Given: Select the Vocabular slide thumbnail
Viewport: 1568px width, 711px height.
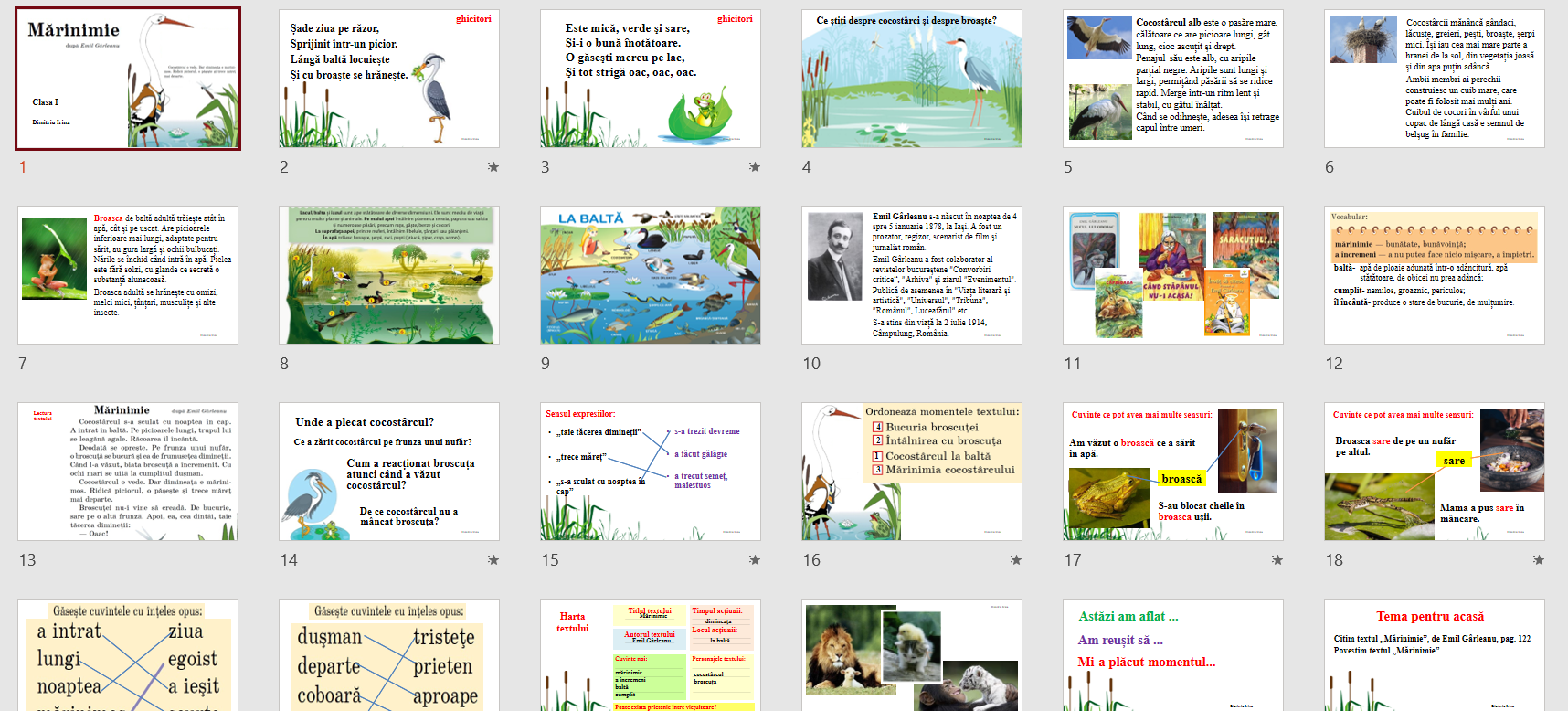Looking at the screenshot, I should (x=1435, y=275).
